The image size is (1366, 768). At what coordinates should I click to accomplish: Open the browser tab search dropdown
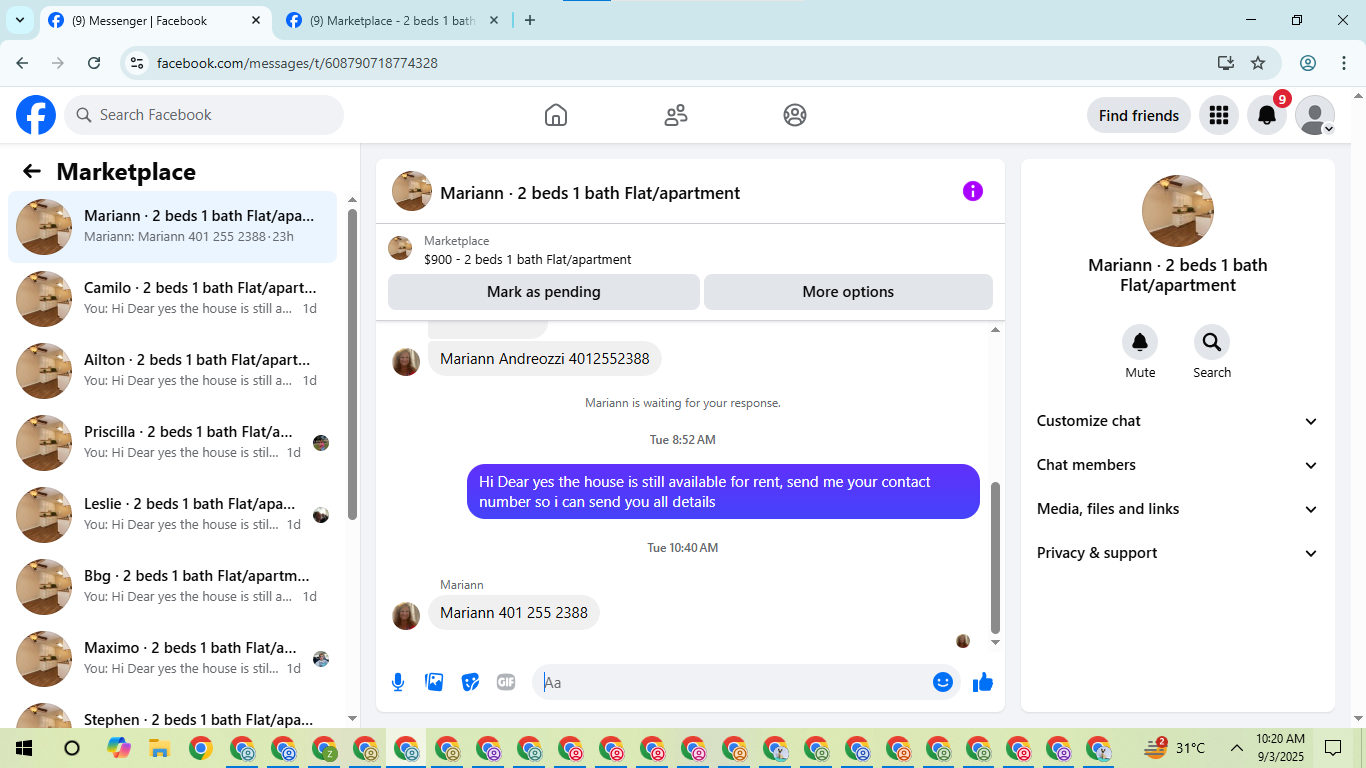coord(20,20)
